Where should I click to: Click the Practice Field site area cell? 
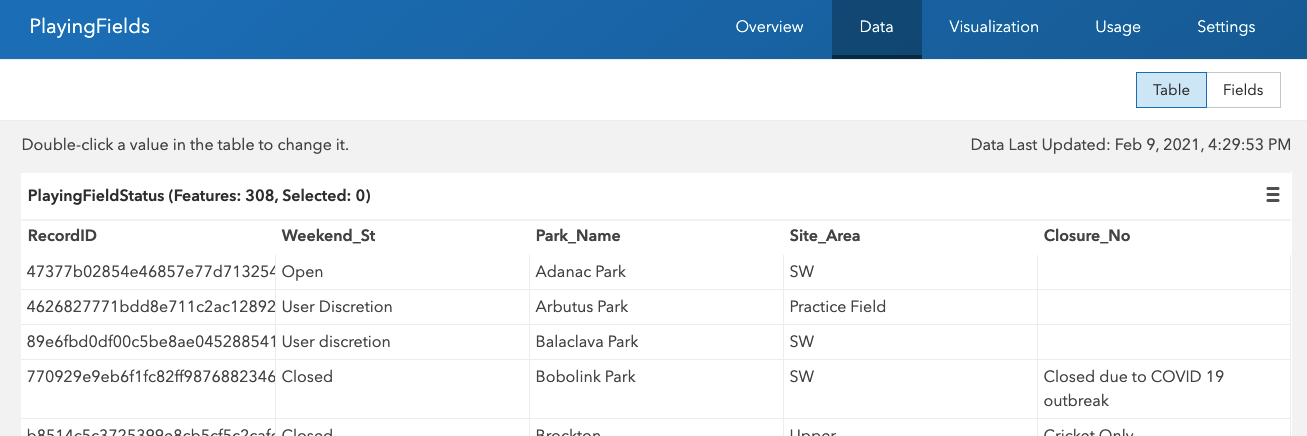(x=911, y=307)
